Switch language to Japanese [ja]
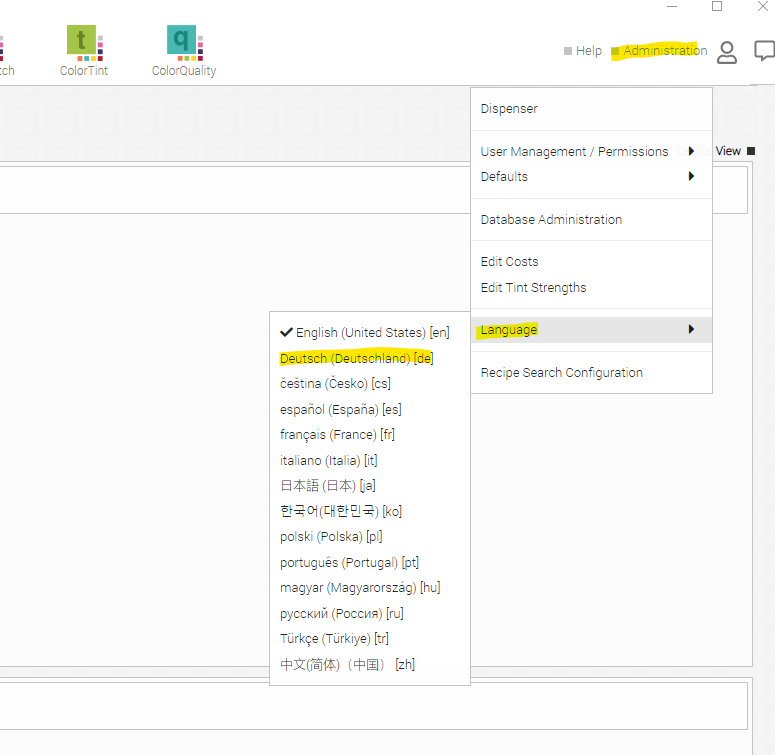Image resolution: width=775 pixels, height=755 pixels. [x=369, y=486]
